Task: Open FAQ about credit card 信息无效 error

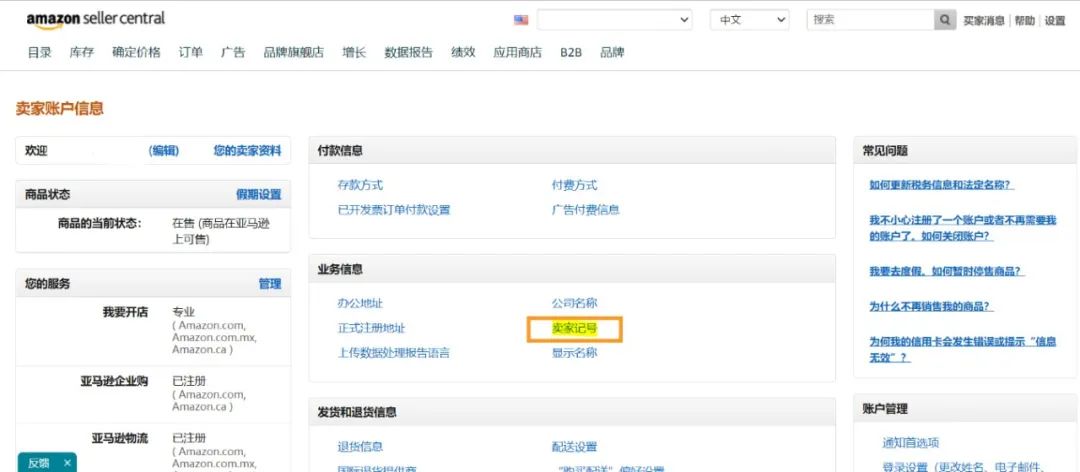Action: coord(962,349)
